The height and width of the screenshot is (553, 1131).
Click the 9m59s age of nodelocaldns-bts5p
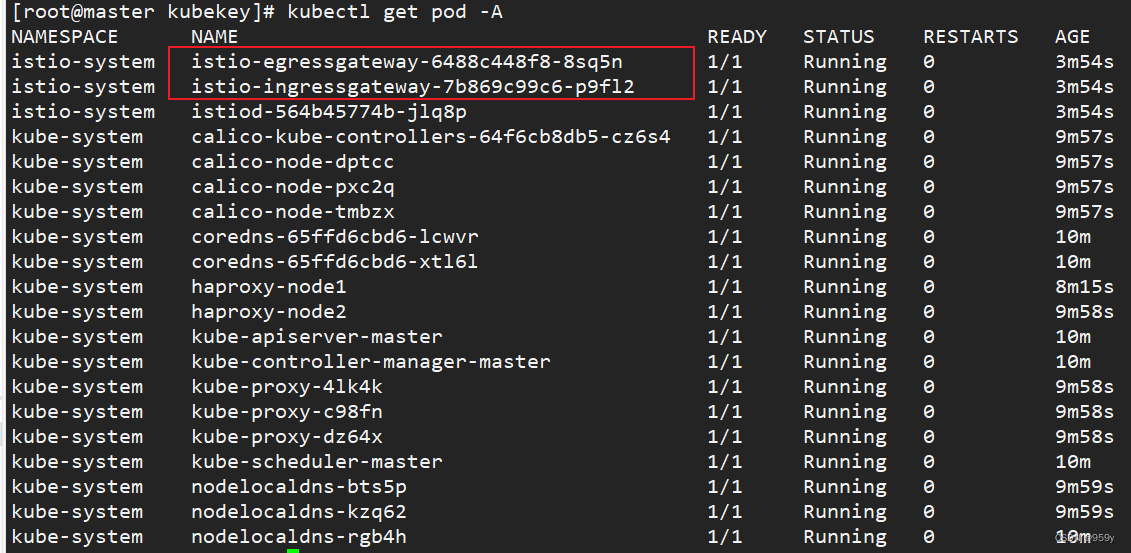click(x=1084, y=487)
